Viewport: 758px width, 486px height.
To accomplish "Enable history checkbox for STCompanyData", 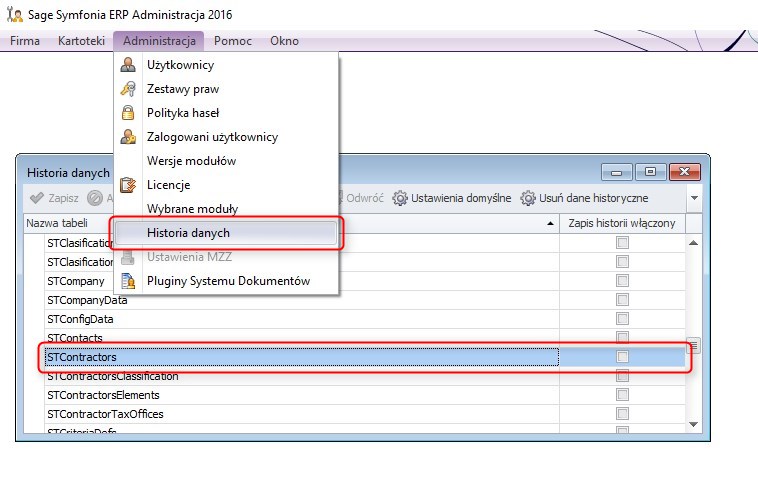I will pos(622,300).
